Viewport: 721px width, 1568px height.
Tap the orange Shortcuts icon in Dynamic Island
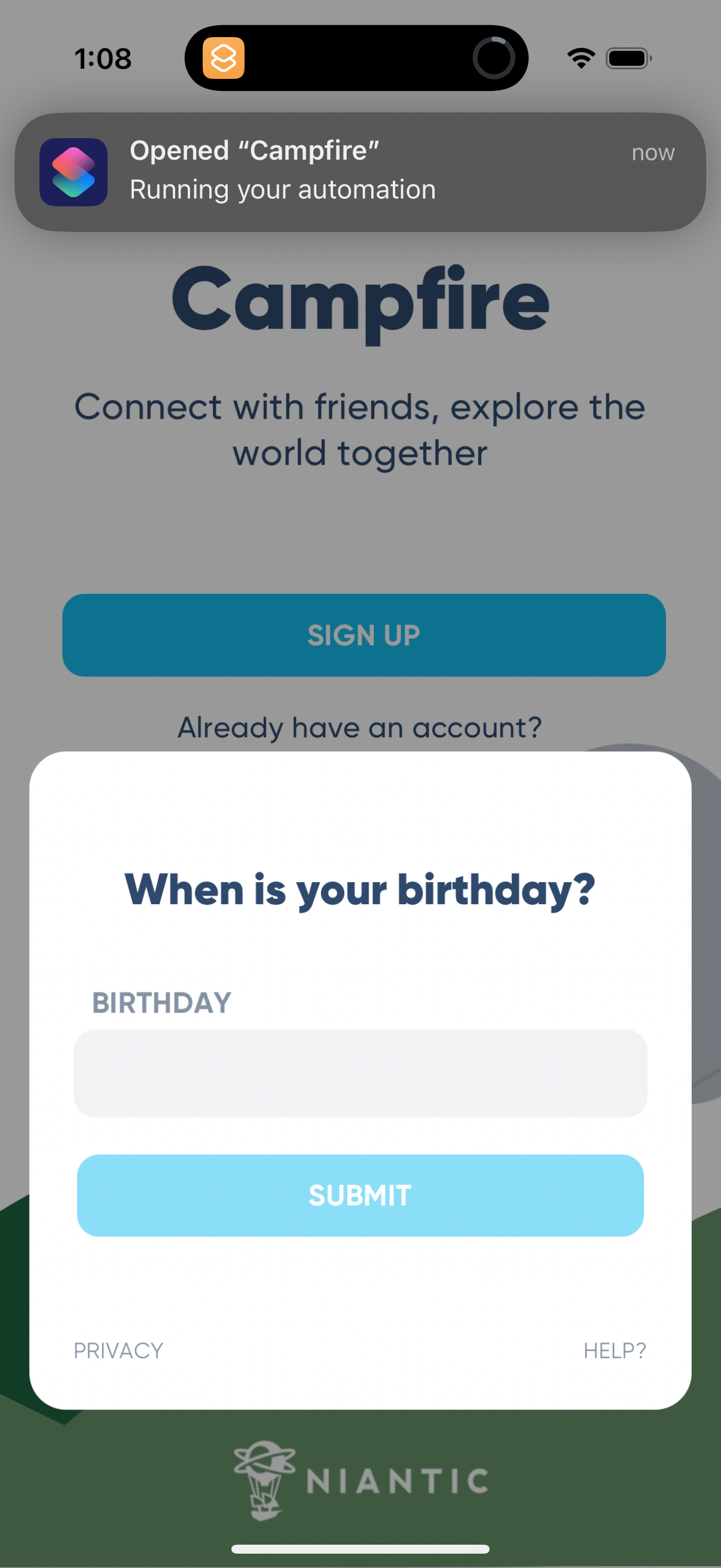coord(224,59)
